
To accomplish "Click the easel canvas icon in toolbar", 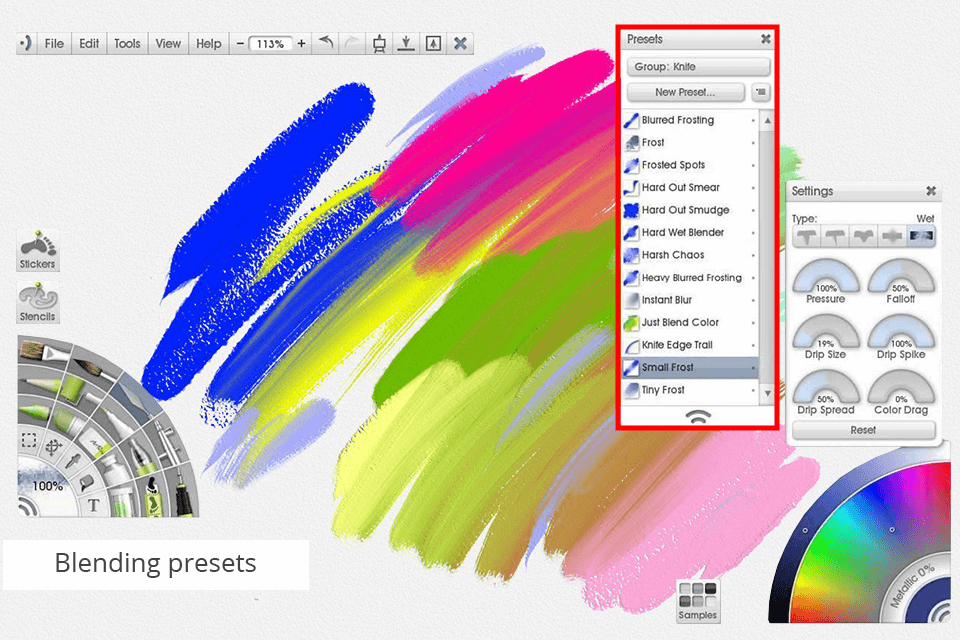I will [379, 43].
